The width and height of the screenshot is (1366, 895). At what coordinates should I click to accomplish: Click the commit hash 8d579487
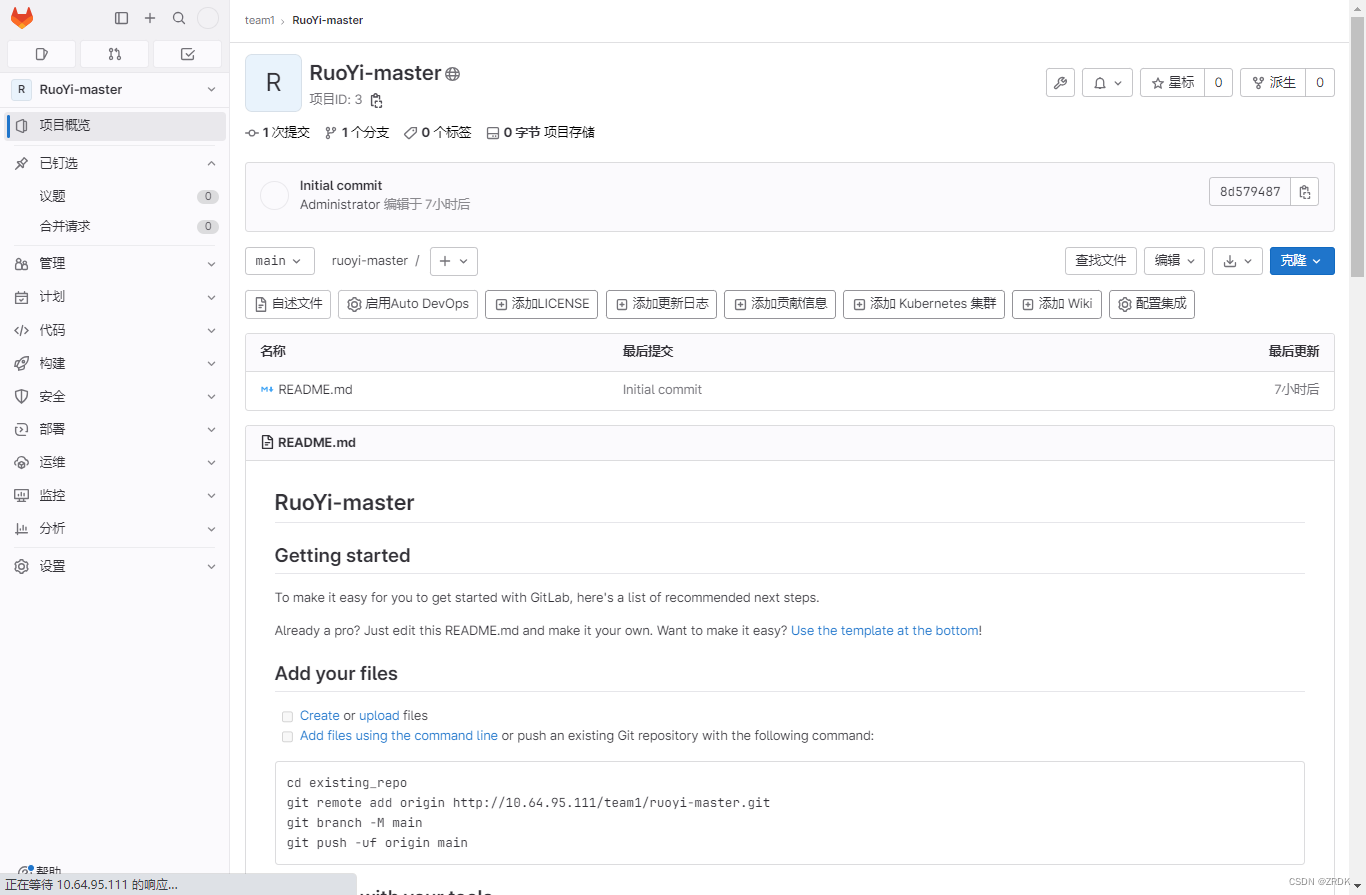coord(1249,192)
